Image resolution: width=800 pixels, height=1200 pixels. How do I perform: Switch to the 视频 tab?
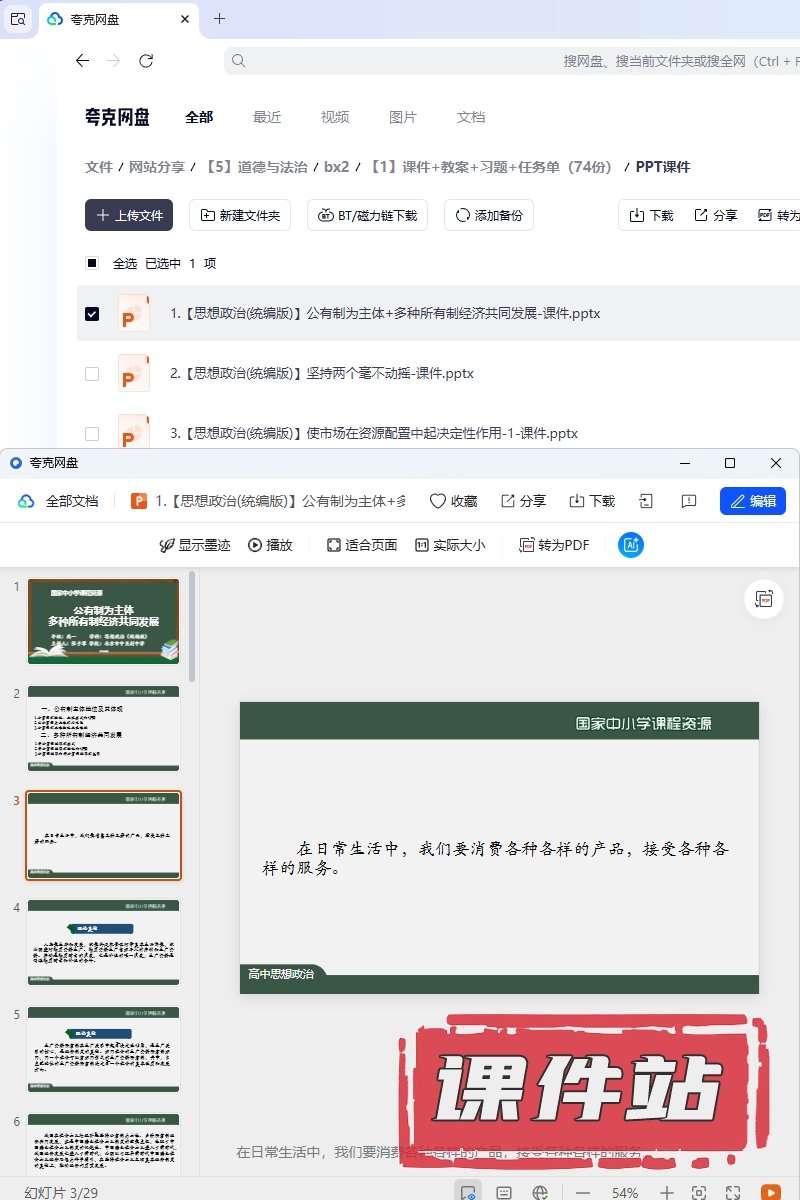[335, 117]
